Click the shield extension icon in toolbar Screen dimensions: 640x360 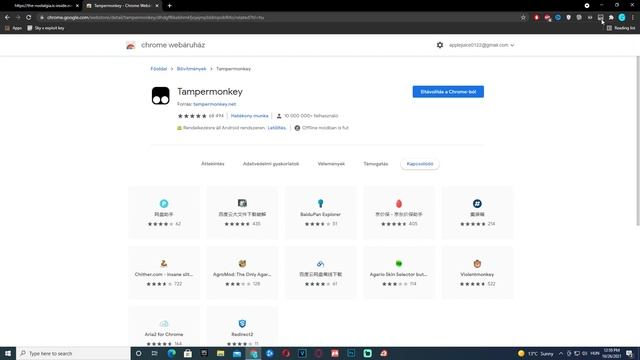point(569,18)
